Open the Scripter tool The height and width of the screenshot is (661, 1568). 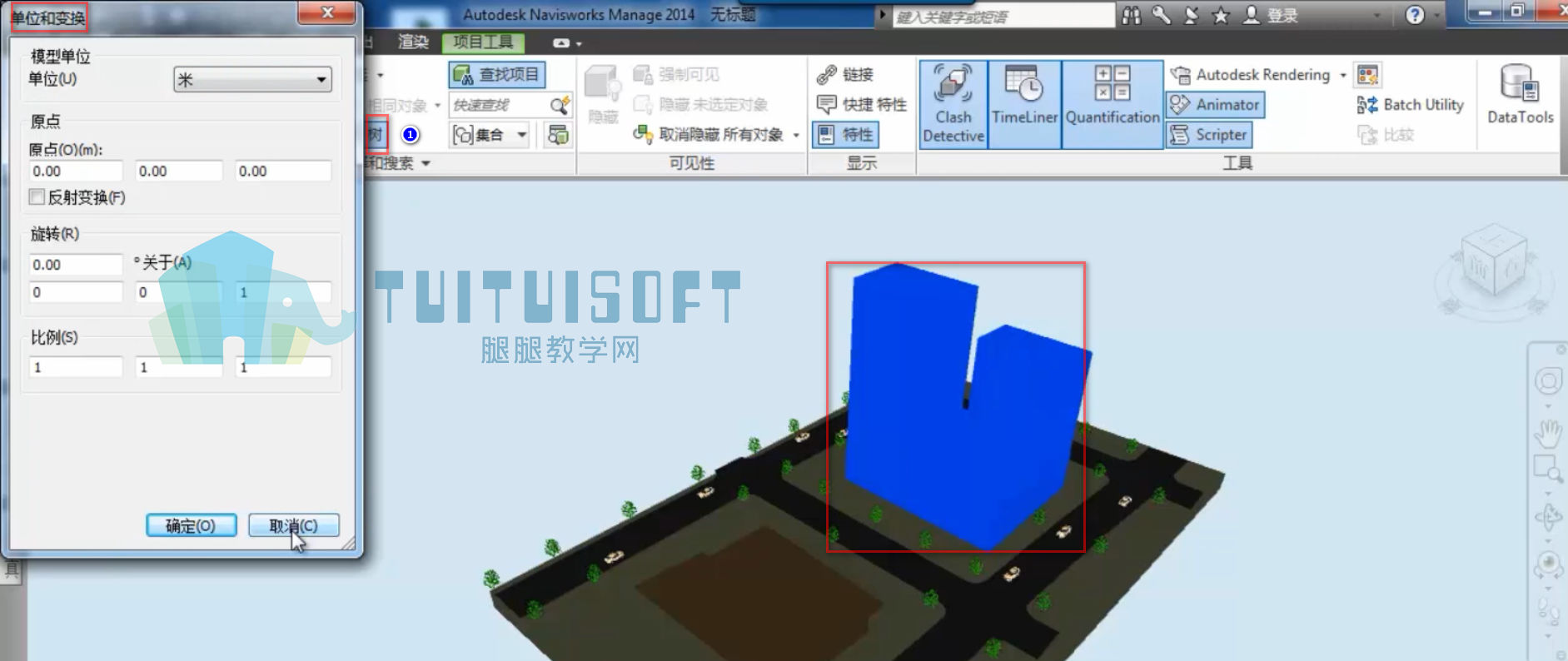click(x=1209, y=135)
